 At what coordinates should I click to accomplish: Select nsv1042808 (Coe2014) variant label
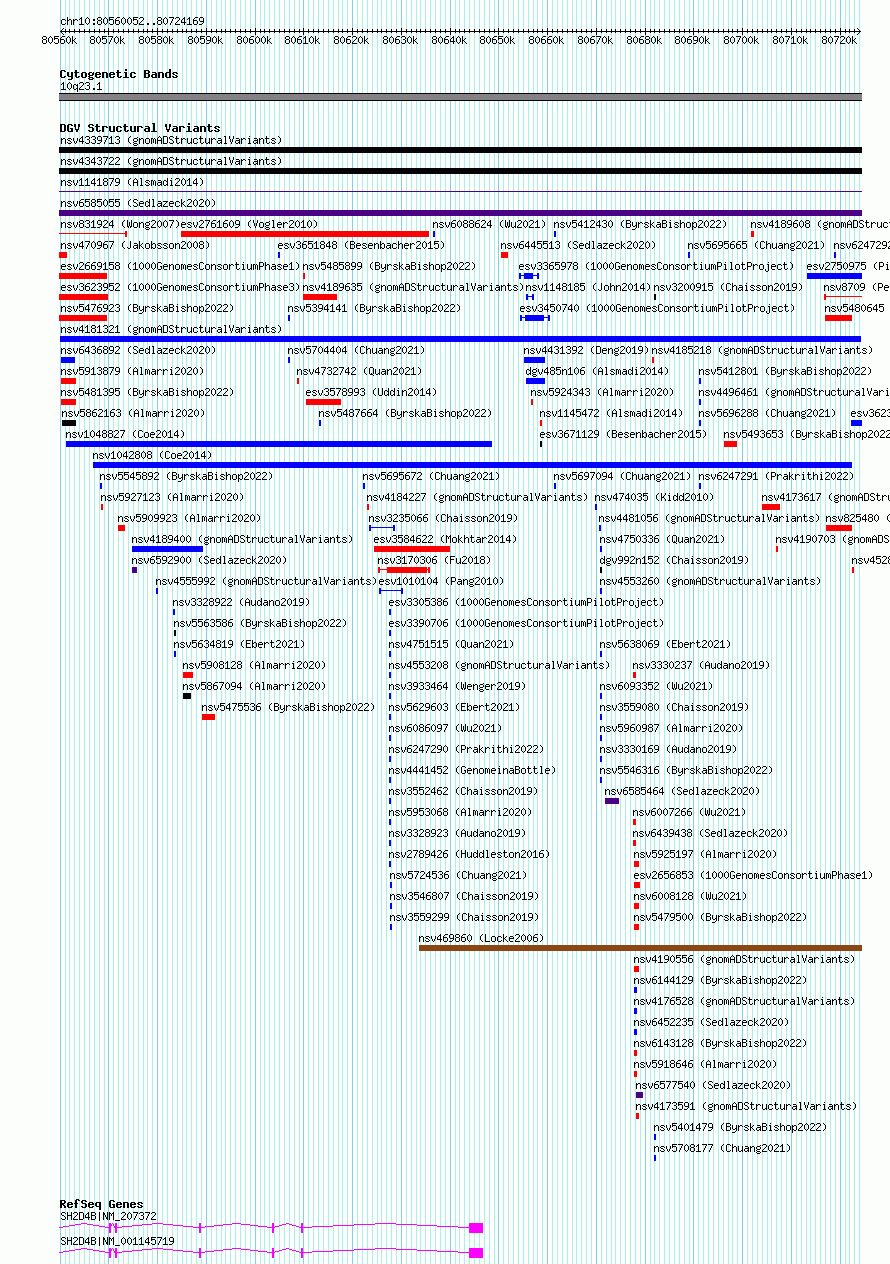tap(153, 455)
